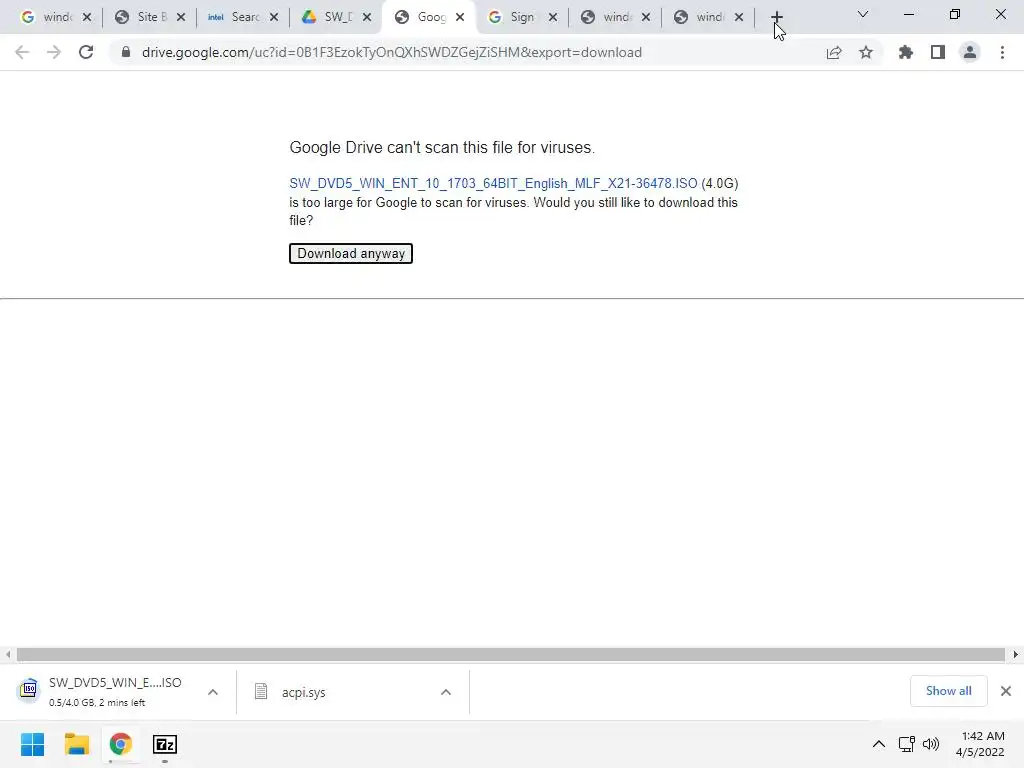Open File Explorer from the taskbar
This screenshot has width=1024, height=768.
tap(76, 744)
